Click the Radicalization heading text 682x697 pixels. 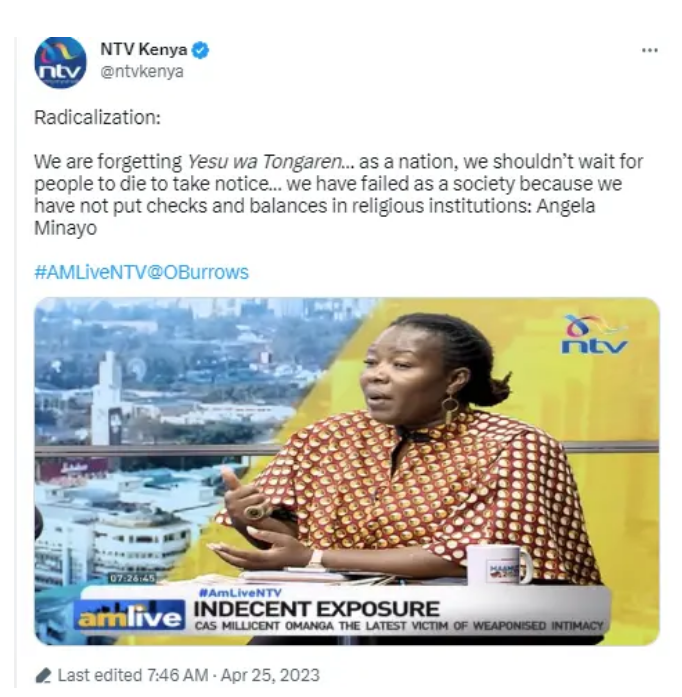point(97,117)
